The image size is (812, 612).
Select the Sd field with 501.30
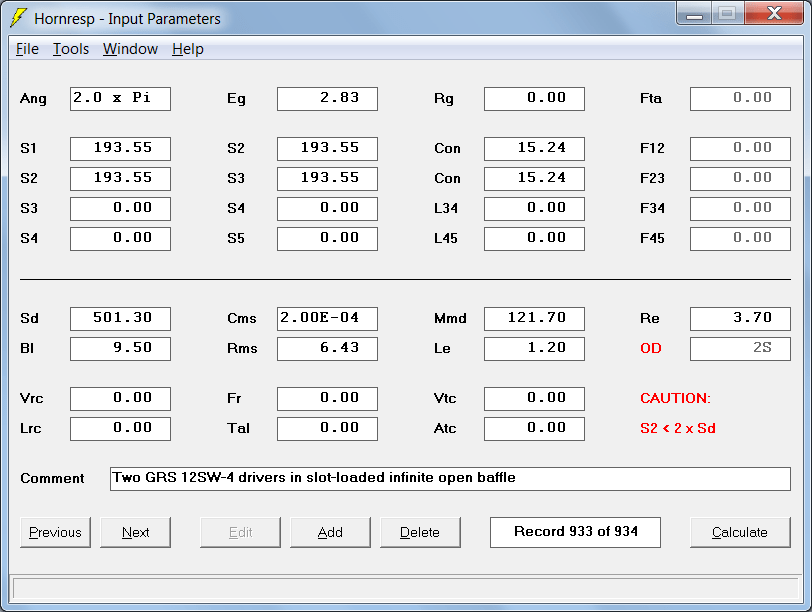click(120, 319)
